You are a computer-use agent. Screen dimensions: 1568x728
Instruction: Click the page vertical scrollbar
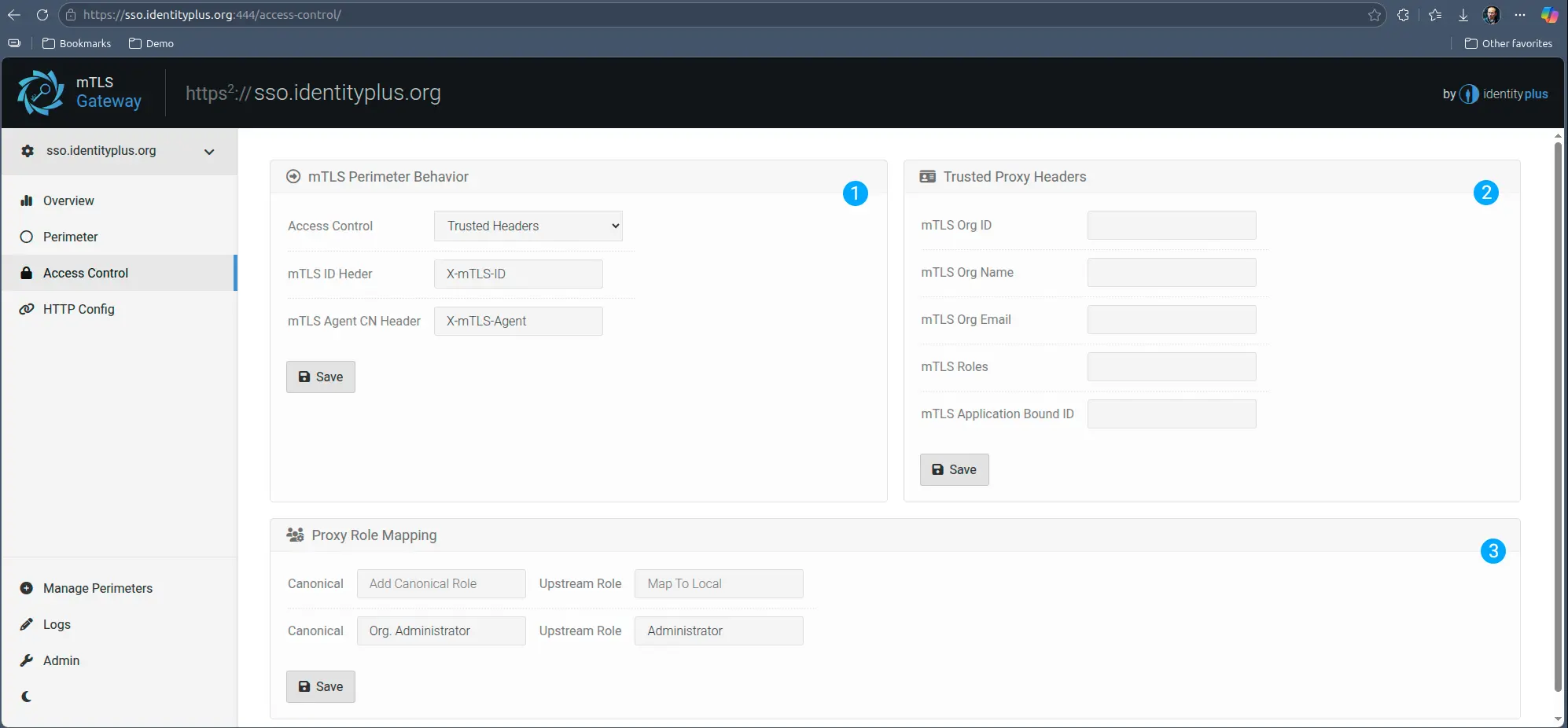point(1557,417)
